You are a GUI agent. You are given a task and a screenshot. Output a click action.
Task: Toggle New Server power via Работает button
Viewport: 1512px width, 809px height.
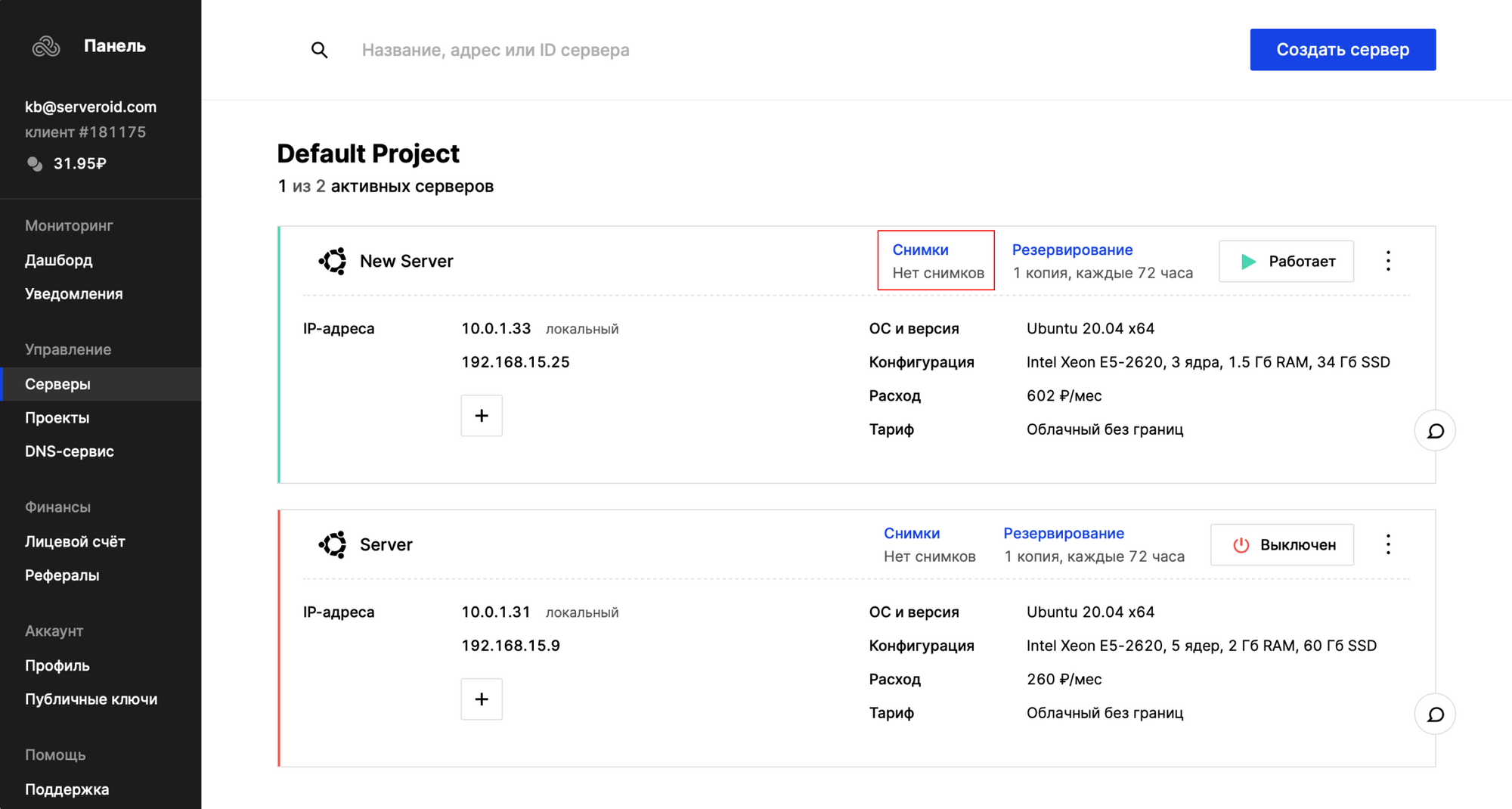tap(1286, 262)
